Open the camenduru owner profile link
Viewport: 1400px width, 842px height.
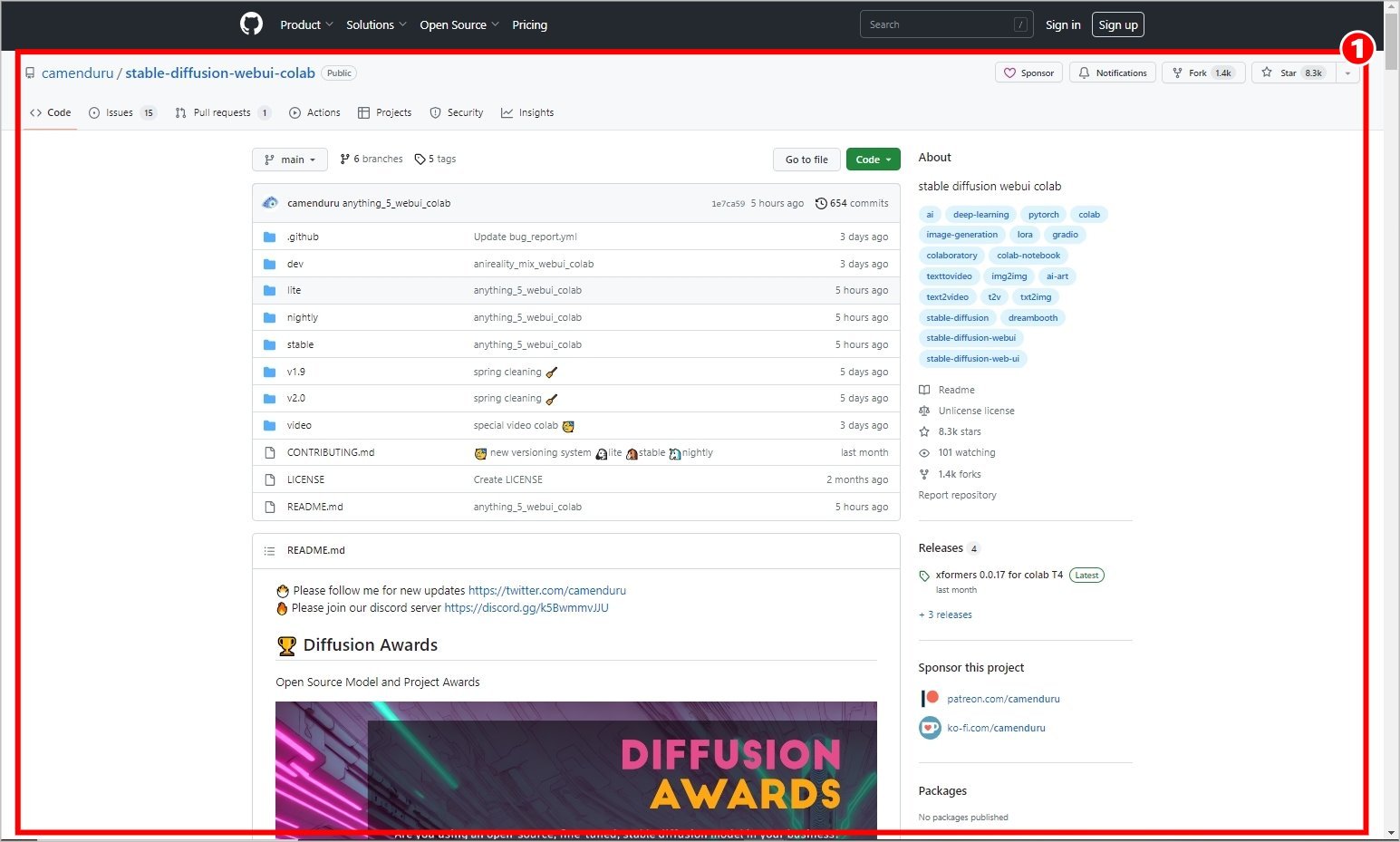(x=78, y=73)
